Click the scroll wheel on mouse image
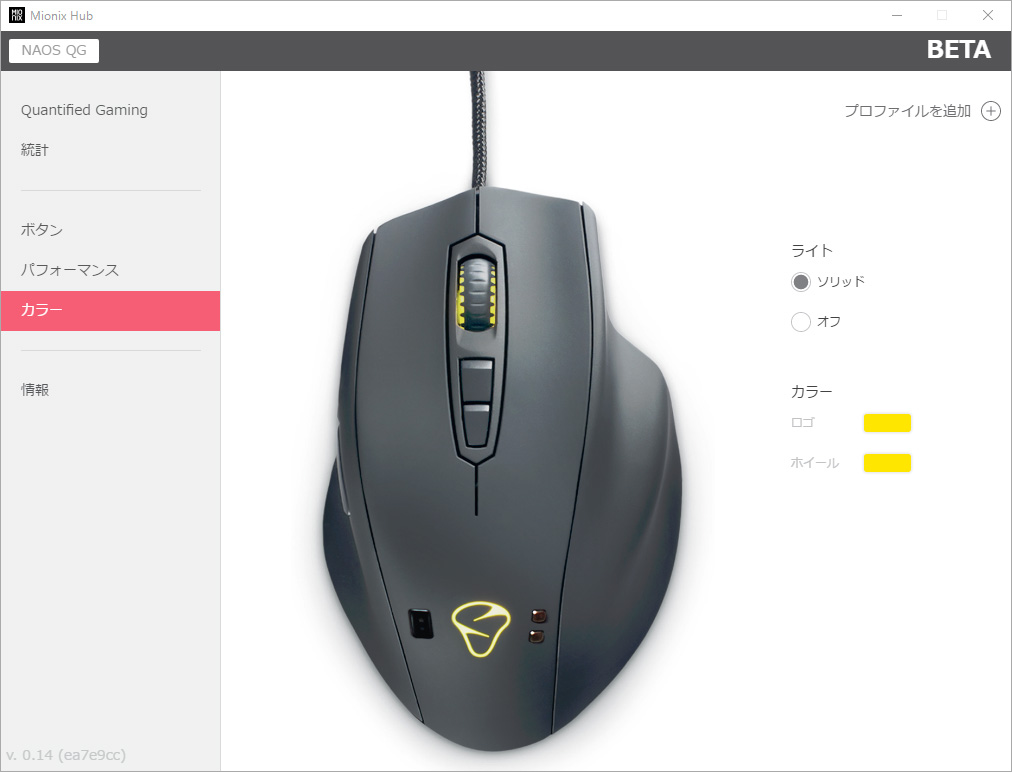 click(477, 293)
